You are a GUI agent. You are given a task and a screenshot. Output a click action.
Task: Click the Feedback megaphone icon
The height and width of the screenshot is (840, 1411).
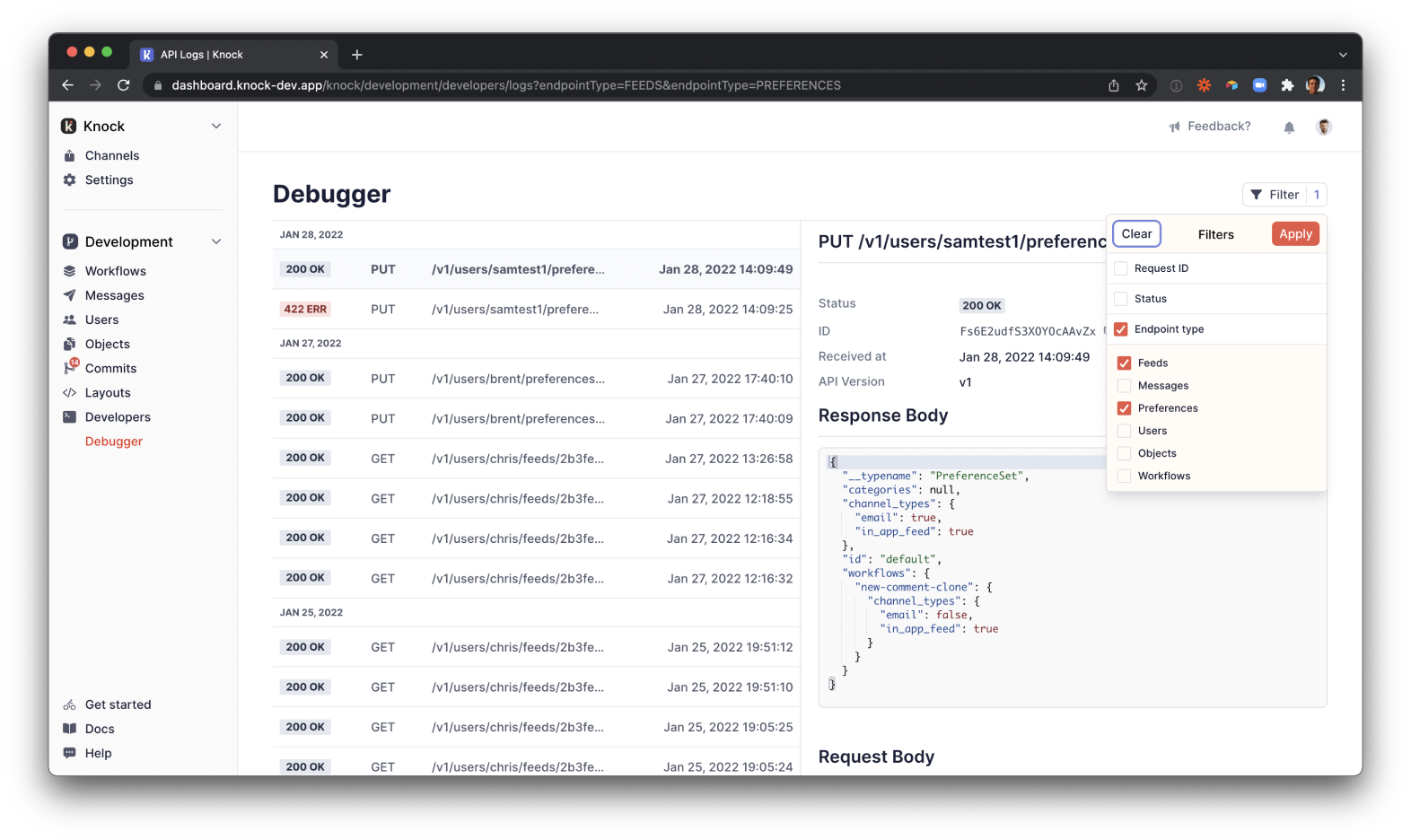(x=1174, y=127)
